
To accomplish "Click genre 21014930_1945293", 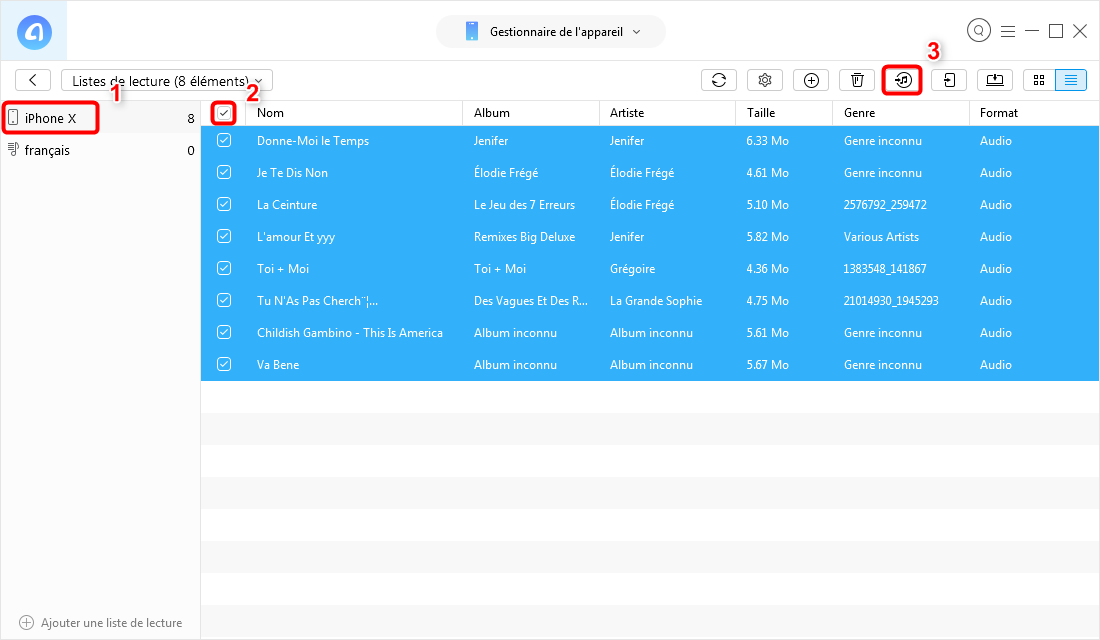I will click(891, 300).
